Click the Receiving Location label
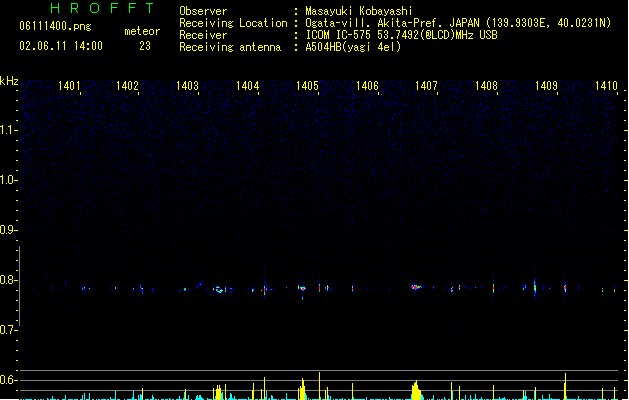 233,23
